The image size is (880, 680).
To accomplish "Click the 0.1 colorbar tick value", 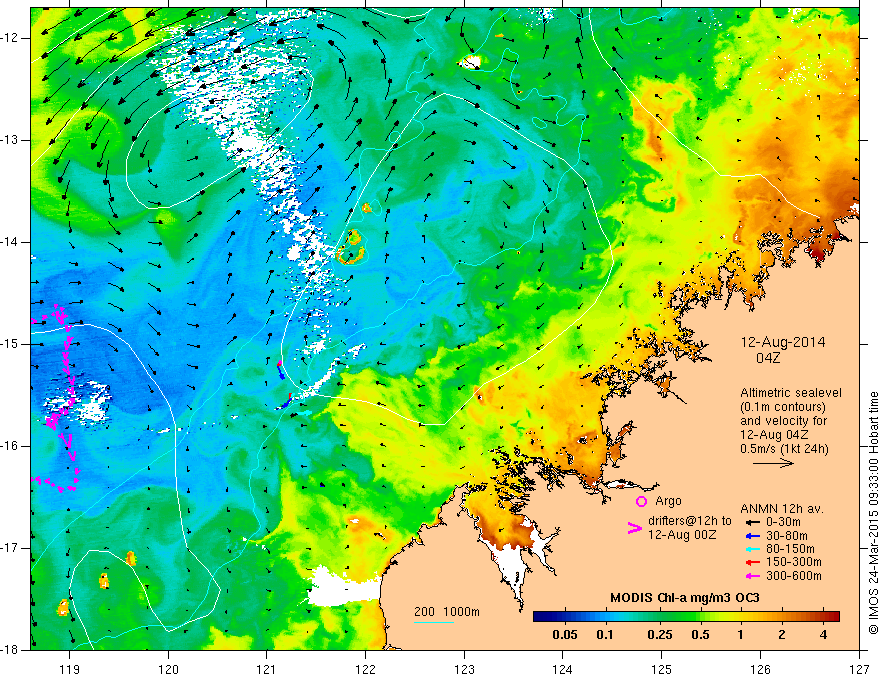I will tap(604, 635).
